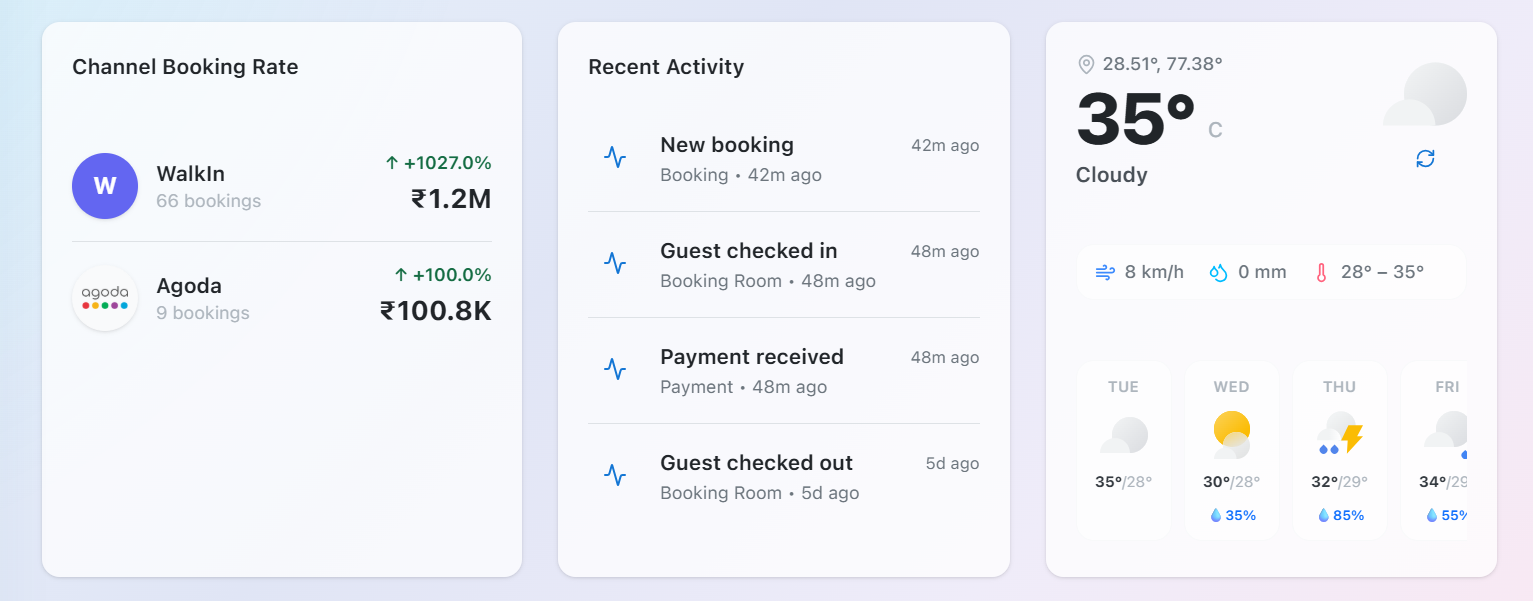The image size is (1533, 601).
Task: Click the wind speed icon
Action: coord(1105,272)
